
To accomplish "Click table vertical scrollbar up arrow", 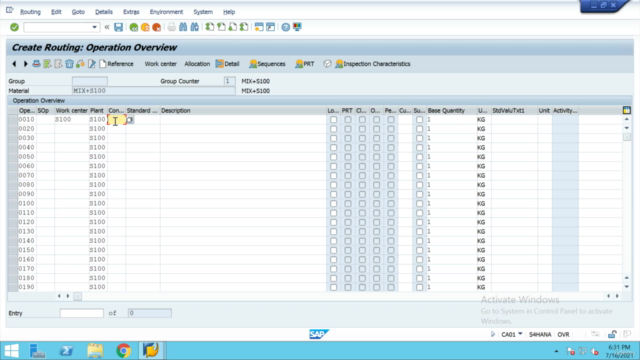I will (627, 120).
